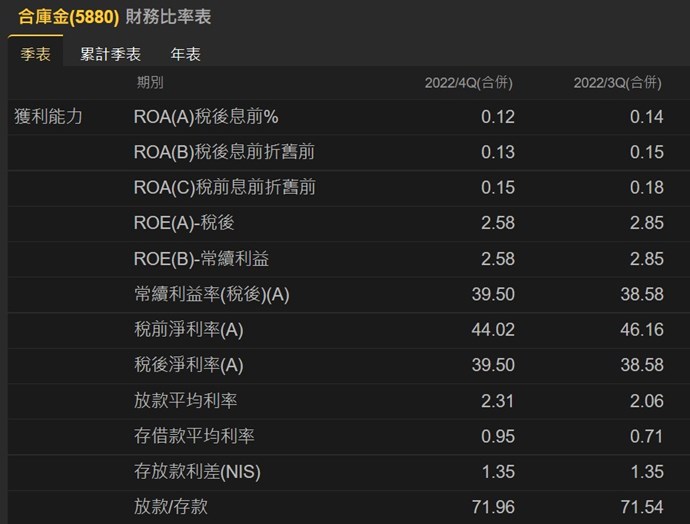The height and width of the screenshot is (524, 690).
Task: Click the 2022/3Q(合併) column header
Action: pyautogui.click(x=617, y=83)
